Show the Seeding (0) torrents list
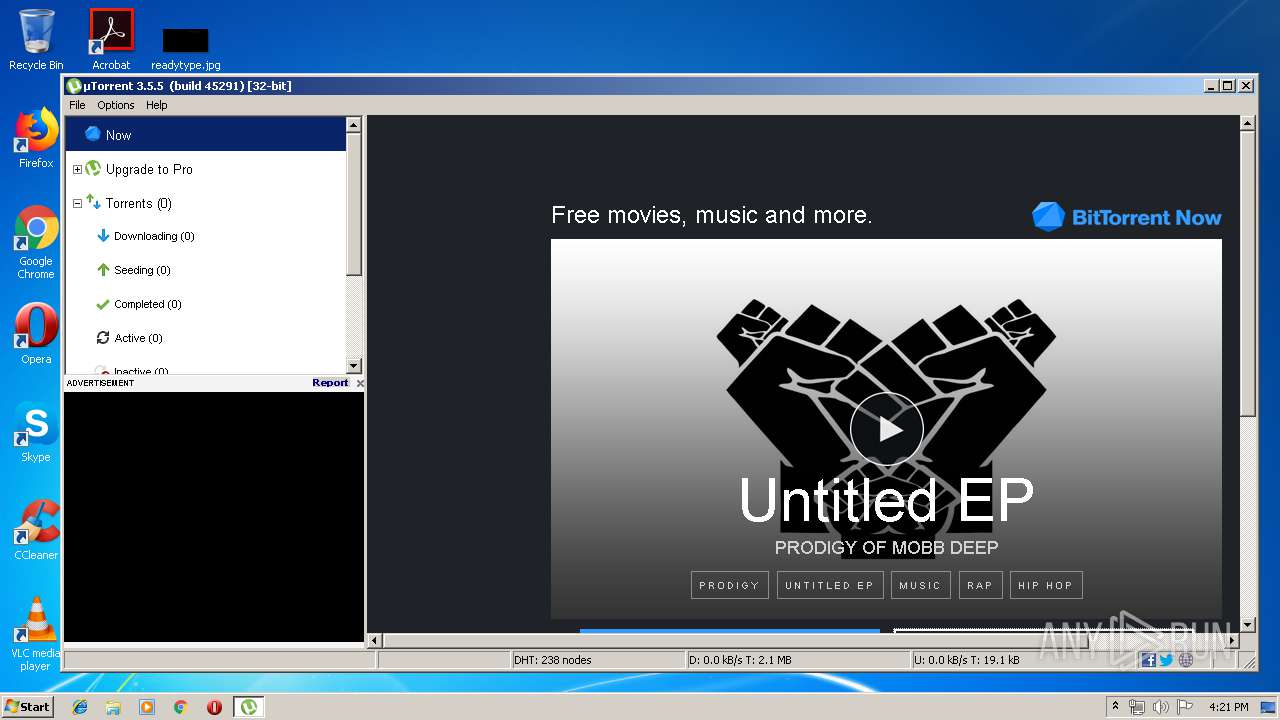The image size is (1280, 720). click(142, 270)
